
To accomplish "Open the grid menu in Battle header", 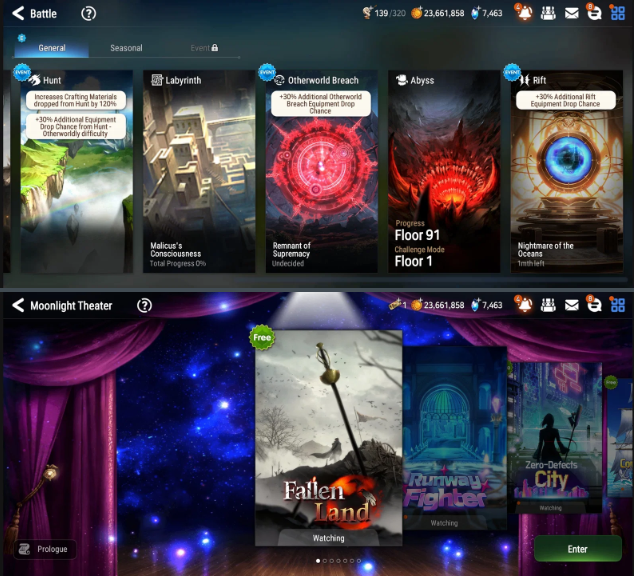I will click(617, 13).
